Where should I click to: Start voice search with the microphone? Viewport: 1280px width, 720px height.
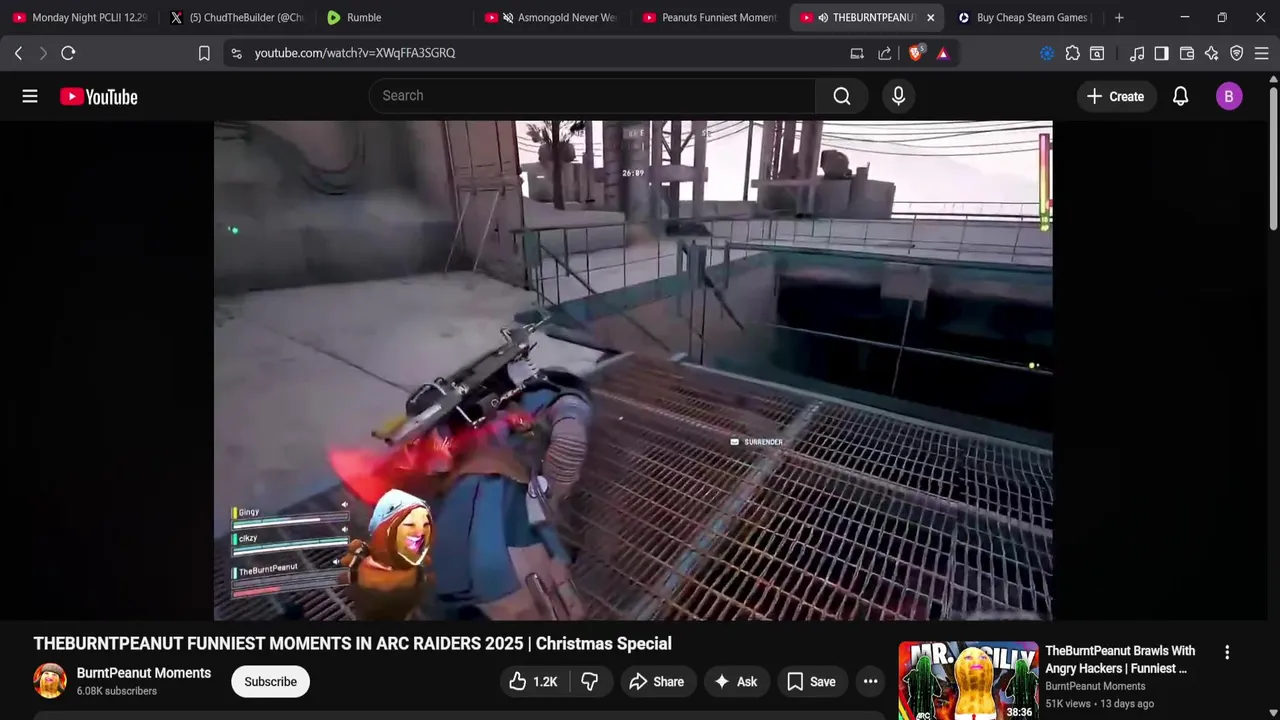pyautogui.click(x=898, y=96)
